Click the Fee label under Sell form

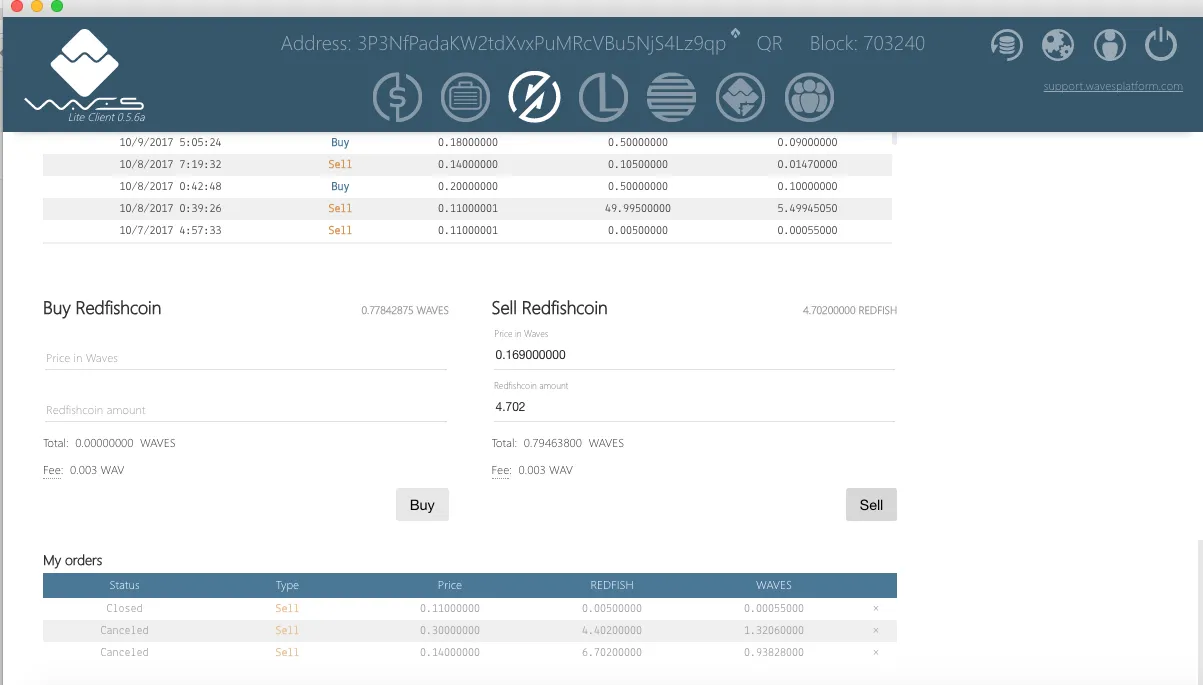tap(502, 470)
